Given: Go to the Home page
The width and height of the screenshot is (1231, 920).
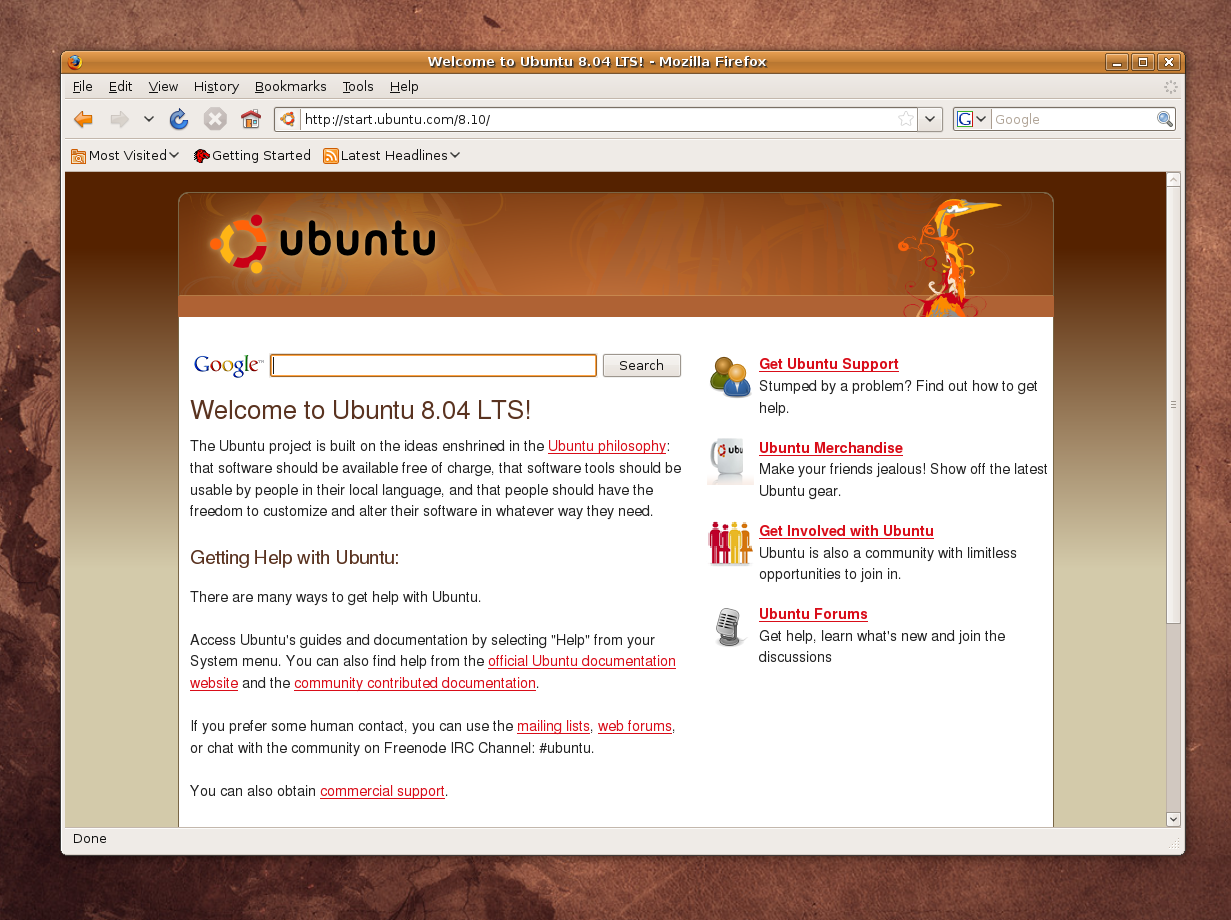Looking at the screenshot, I should pos(250,120).
